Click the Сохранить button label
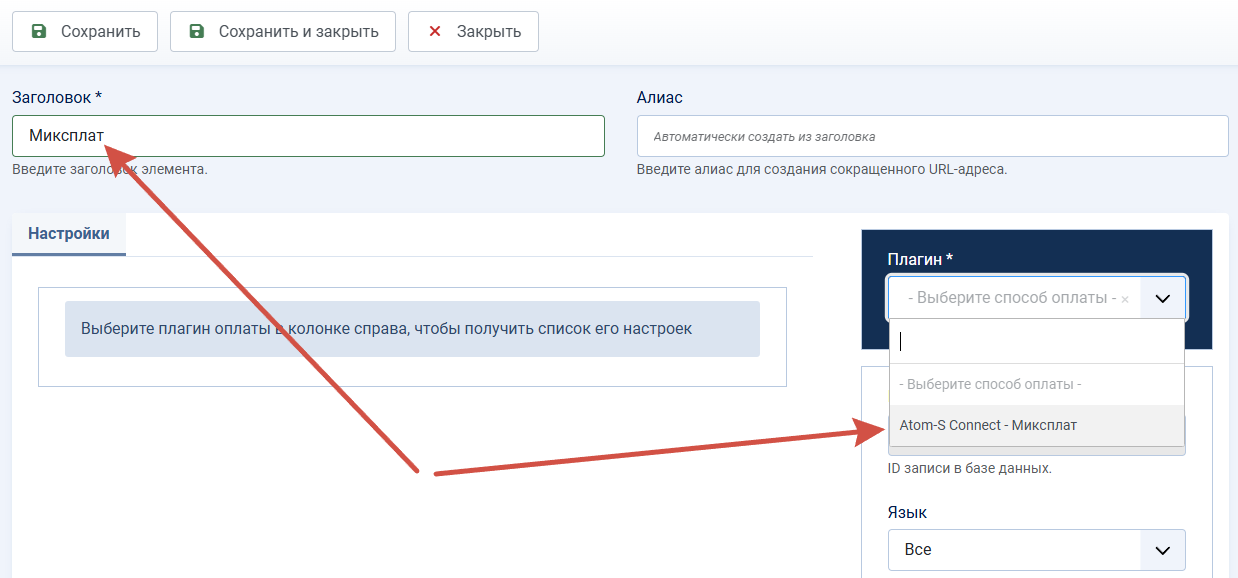 point(101,31)
